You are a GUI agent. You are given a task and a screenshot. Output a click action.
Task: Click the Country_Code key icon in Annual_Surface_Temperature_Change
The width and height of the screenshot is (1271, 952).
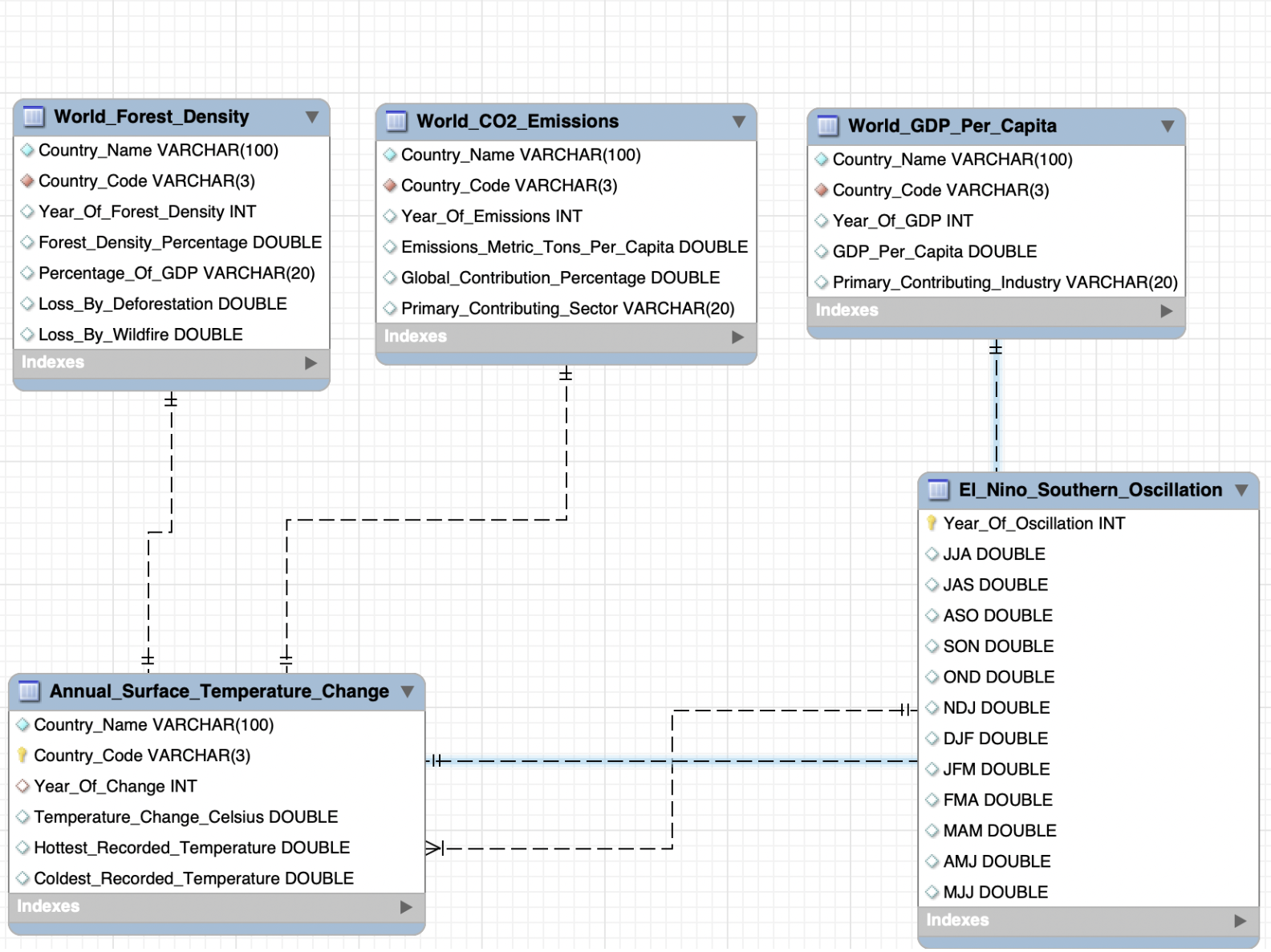(x=22, y=756)
